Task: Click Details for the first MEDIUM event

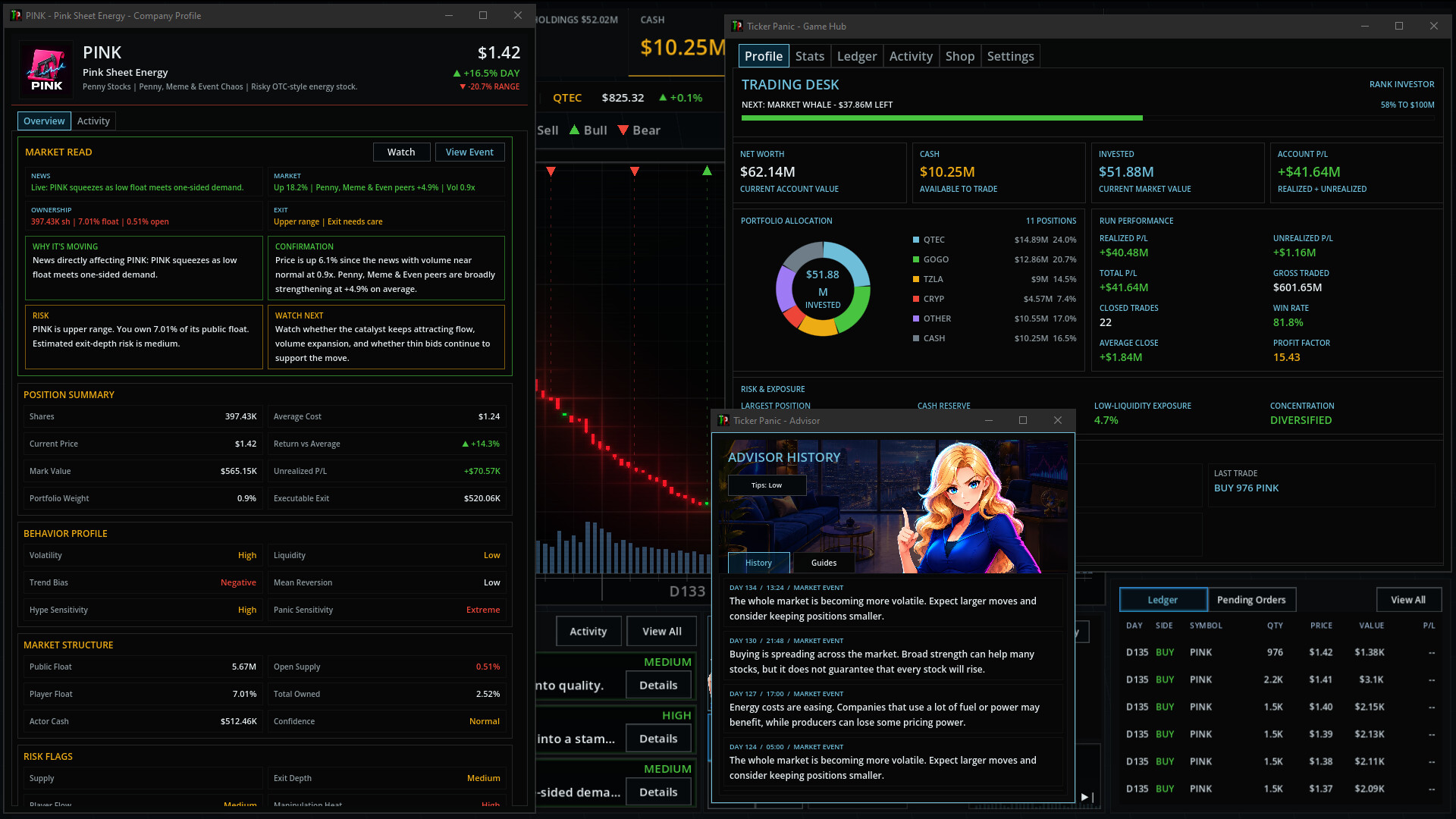Action: click(x=658, y=685)
